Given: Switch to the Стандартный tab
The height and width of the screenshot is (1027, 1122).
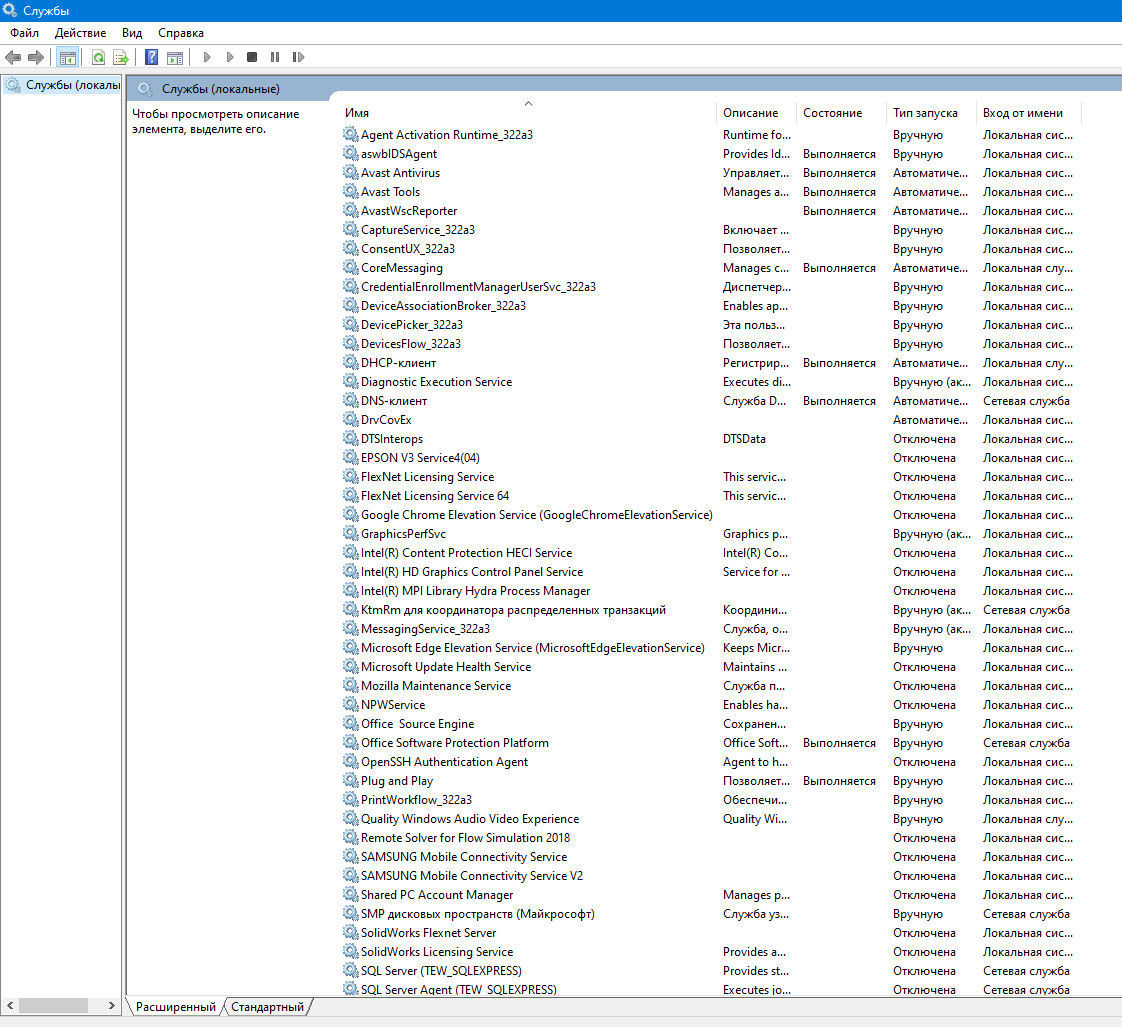Looking at the screenshot, I should pos(267,1007).
